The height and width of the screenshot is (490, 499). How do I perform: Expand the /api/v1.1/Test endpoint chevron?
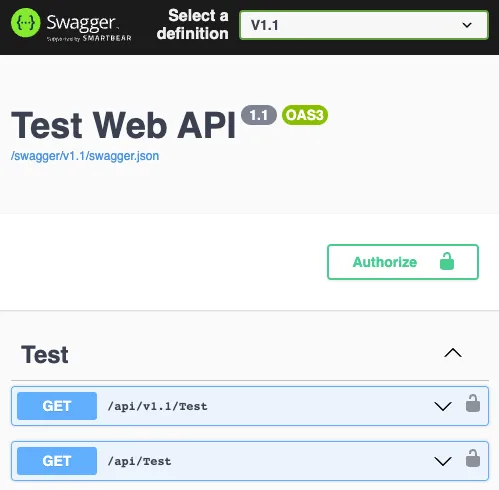[x=443, y=406]
